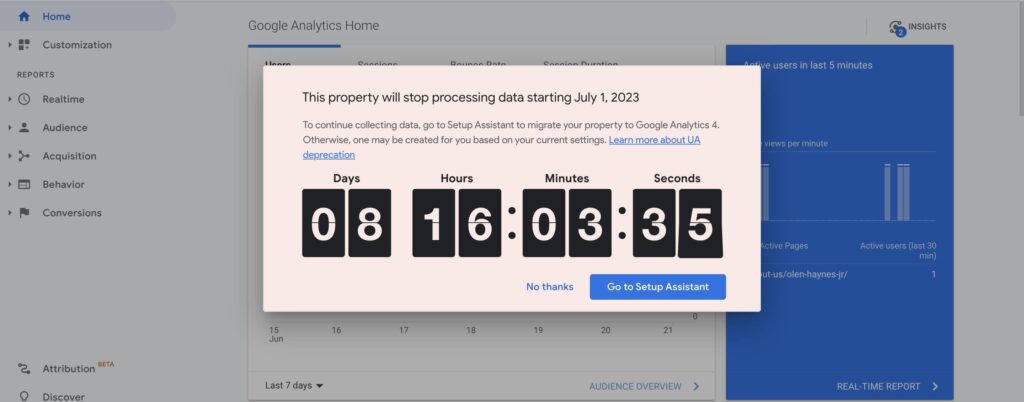Click the Audience person icon
This screenshot has height=402, width=1024.
coord(24,127)
